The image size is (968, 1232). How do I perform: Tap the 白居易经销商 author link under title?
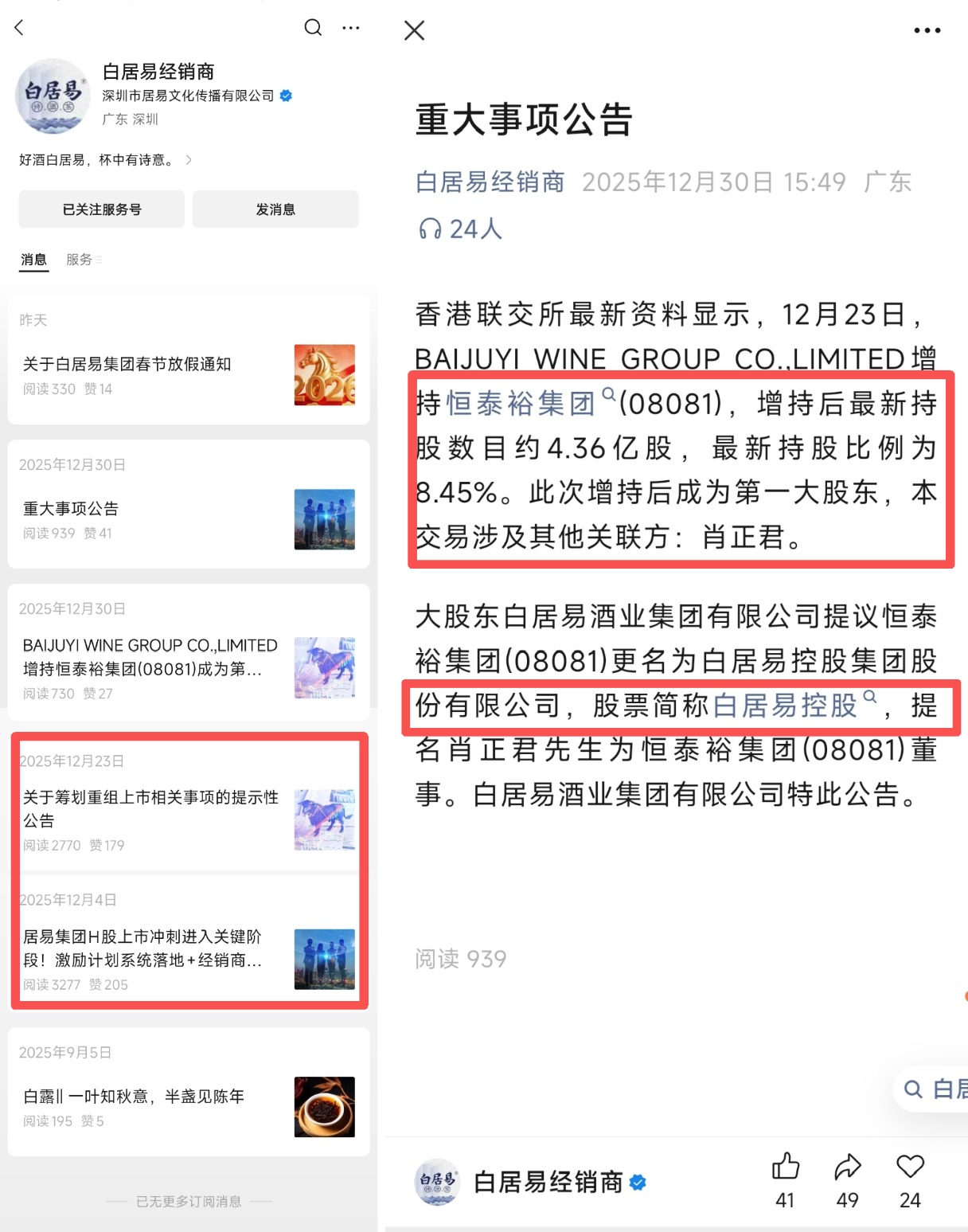[x=490, y=182]
